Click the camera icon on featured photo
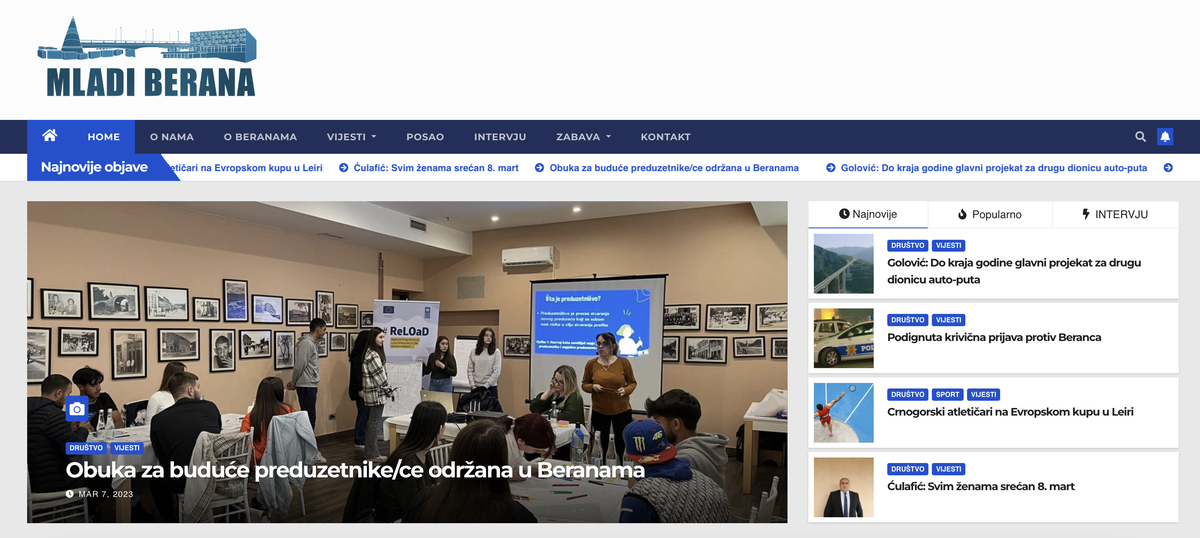The height and width of the screenshot is (538, 1200). click(x=77, y=408)
